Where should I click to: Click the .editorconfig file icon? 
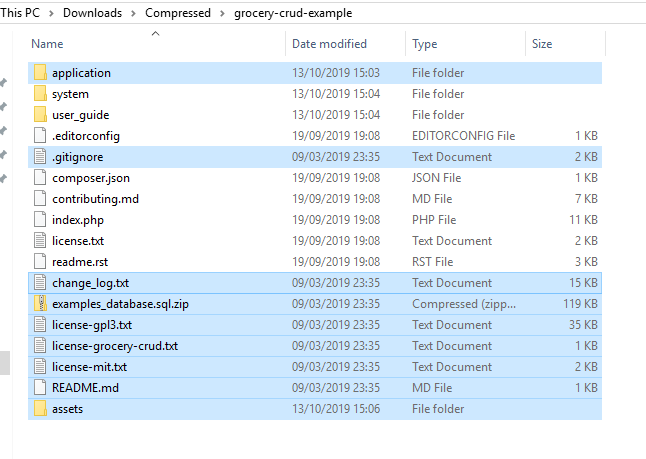point(40,136)
